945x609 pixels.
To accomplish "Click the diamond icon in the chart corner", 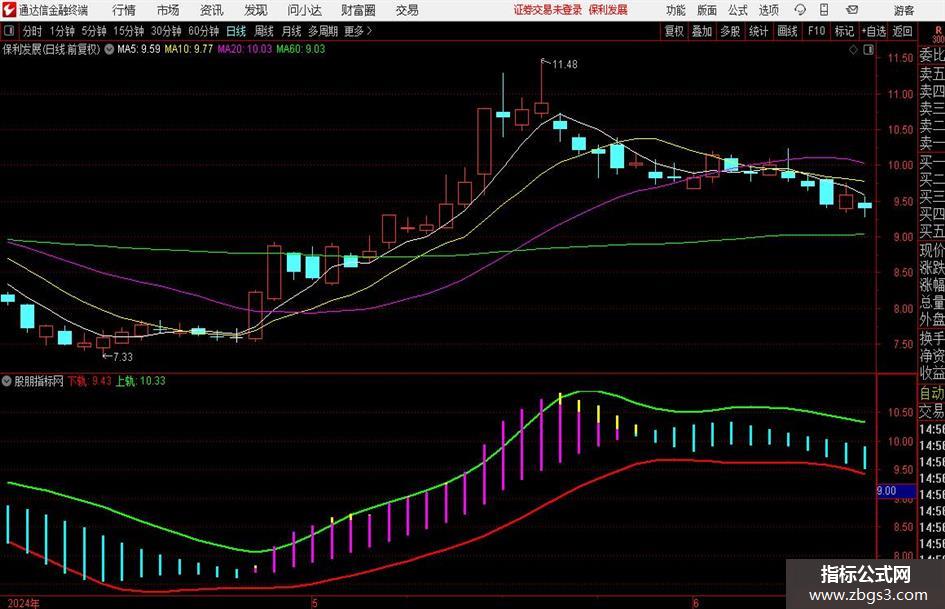I will tap(853, 50).
